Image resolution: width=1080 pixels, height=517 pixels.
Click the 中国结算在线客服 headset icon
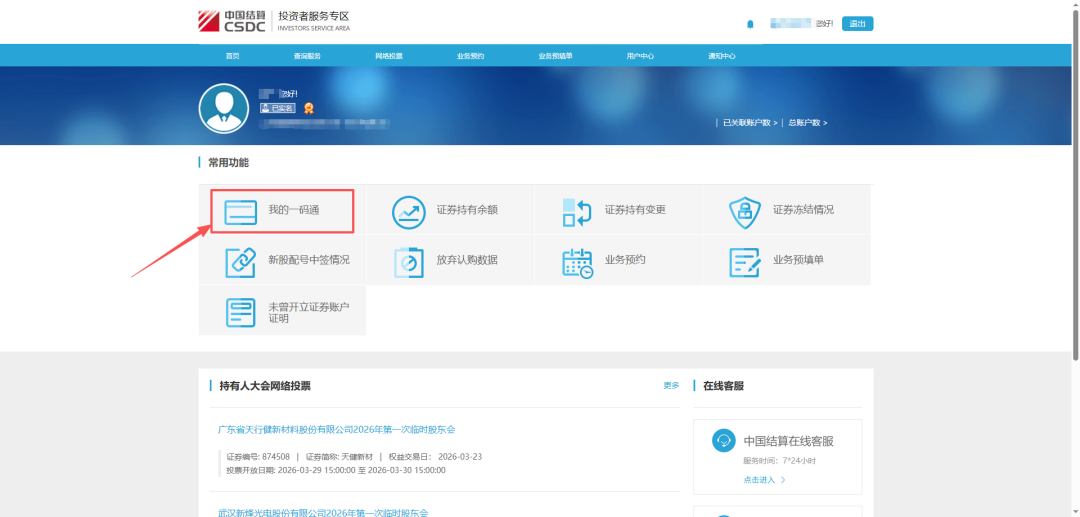coord(723,441)
